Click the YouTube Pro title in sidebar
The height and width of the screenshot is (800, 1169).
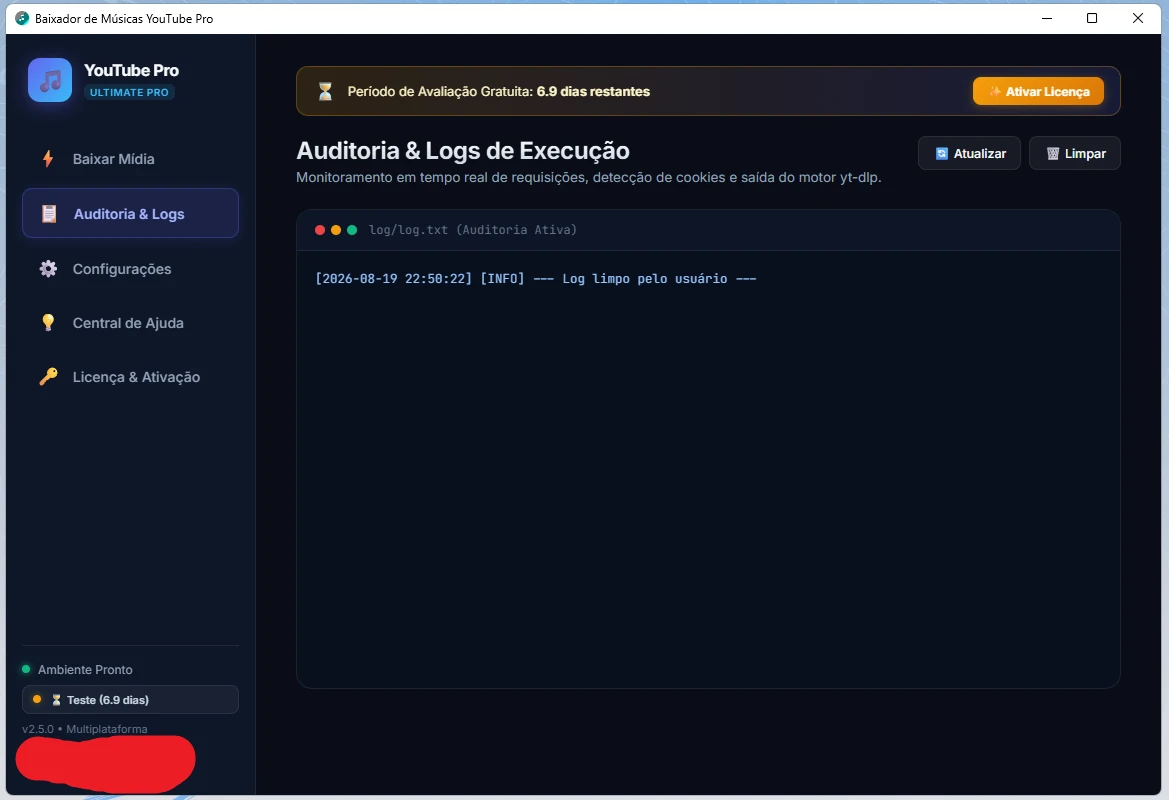point(131,70)
